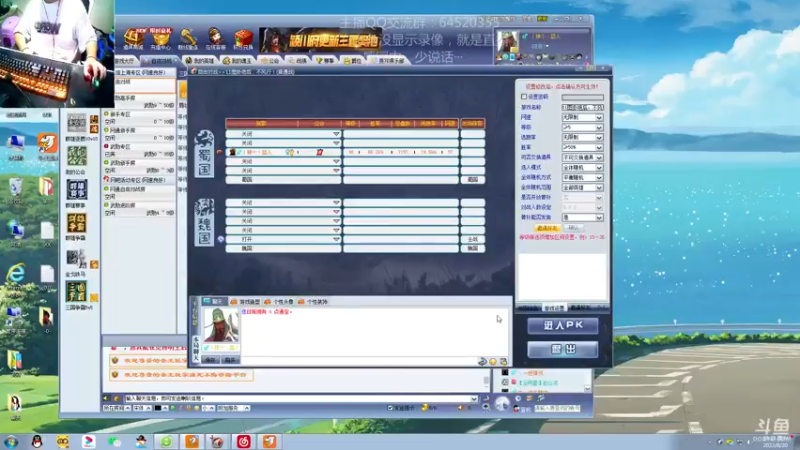Open the 全体随机方式 dropdown showing 平衡随机
The width and height of the screenshot is (800, 450).
click(x=583, y=178)
